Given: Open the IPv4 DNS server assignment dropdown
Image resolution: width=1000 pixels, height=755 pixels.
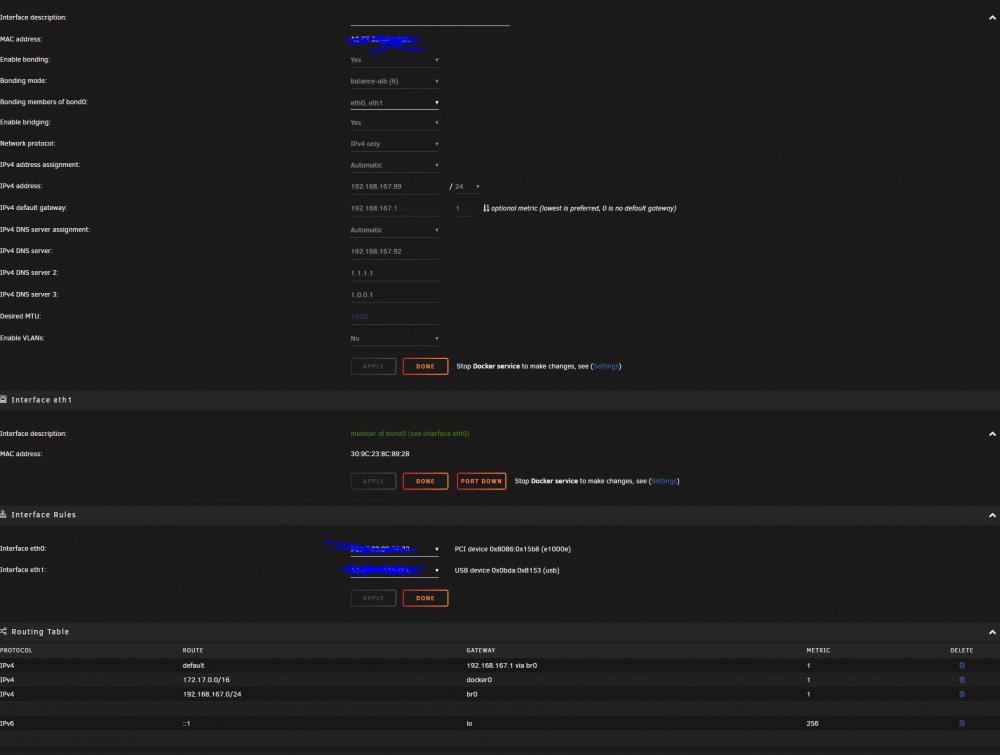Looking at the screenshot, I should click(x=394, y=230).
